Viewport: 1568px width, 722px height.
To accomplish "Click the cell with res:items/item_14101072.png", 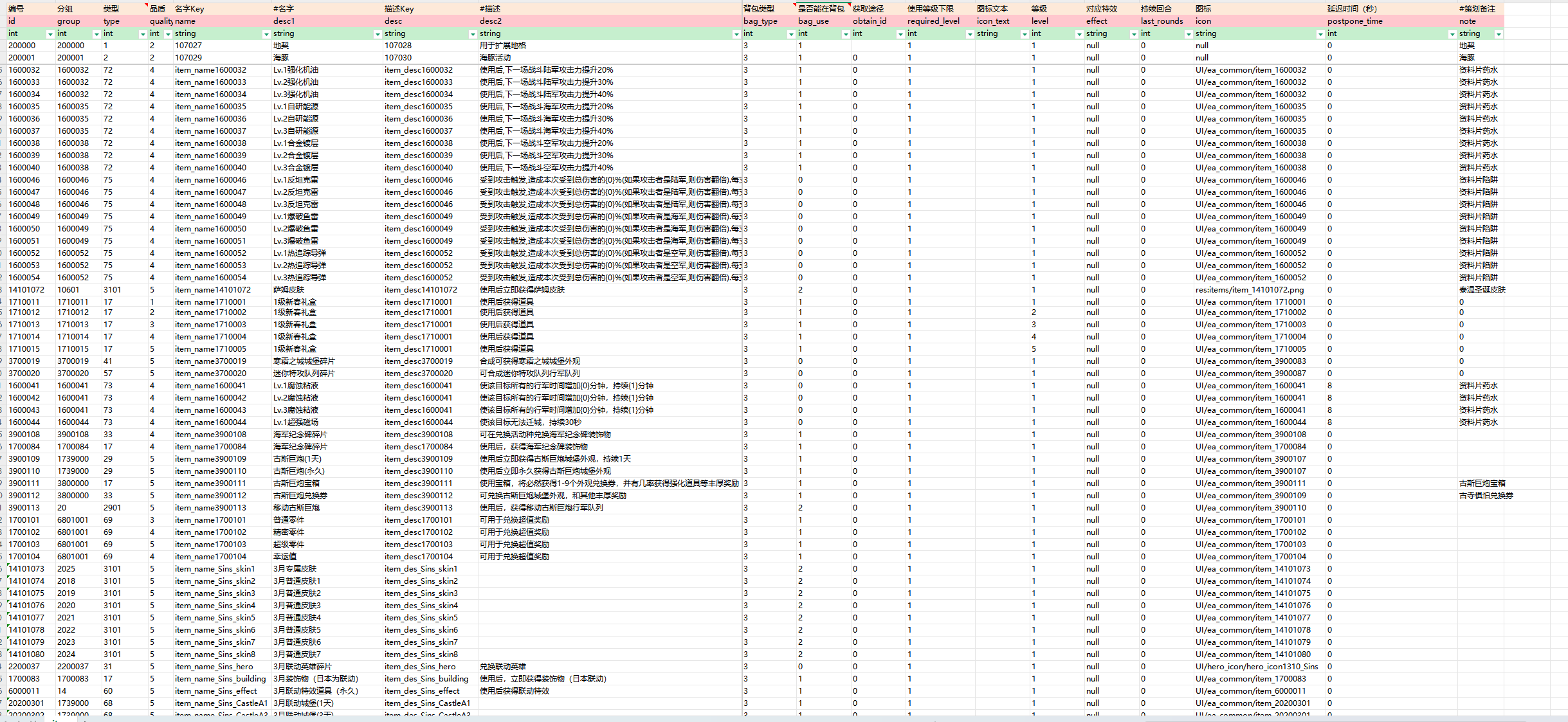I will tap(1250, 290).
